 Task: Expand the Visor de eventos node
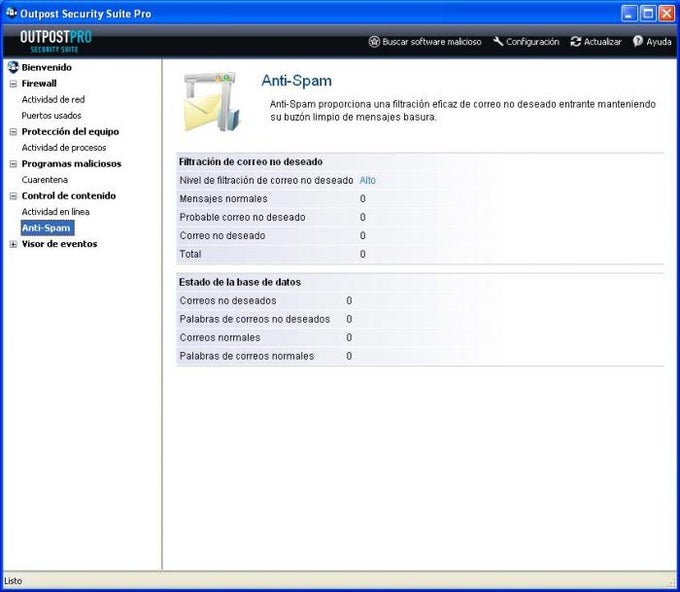pyautogui.click(x=13, y=244)
